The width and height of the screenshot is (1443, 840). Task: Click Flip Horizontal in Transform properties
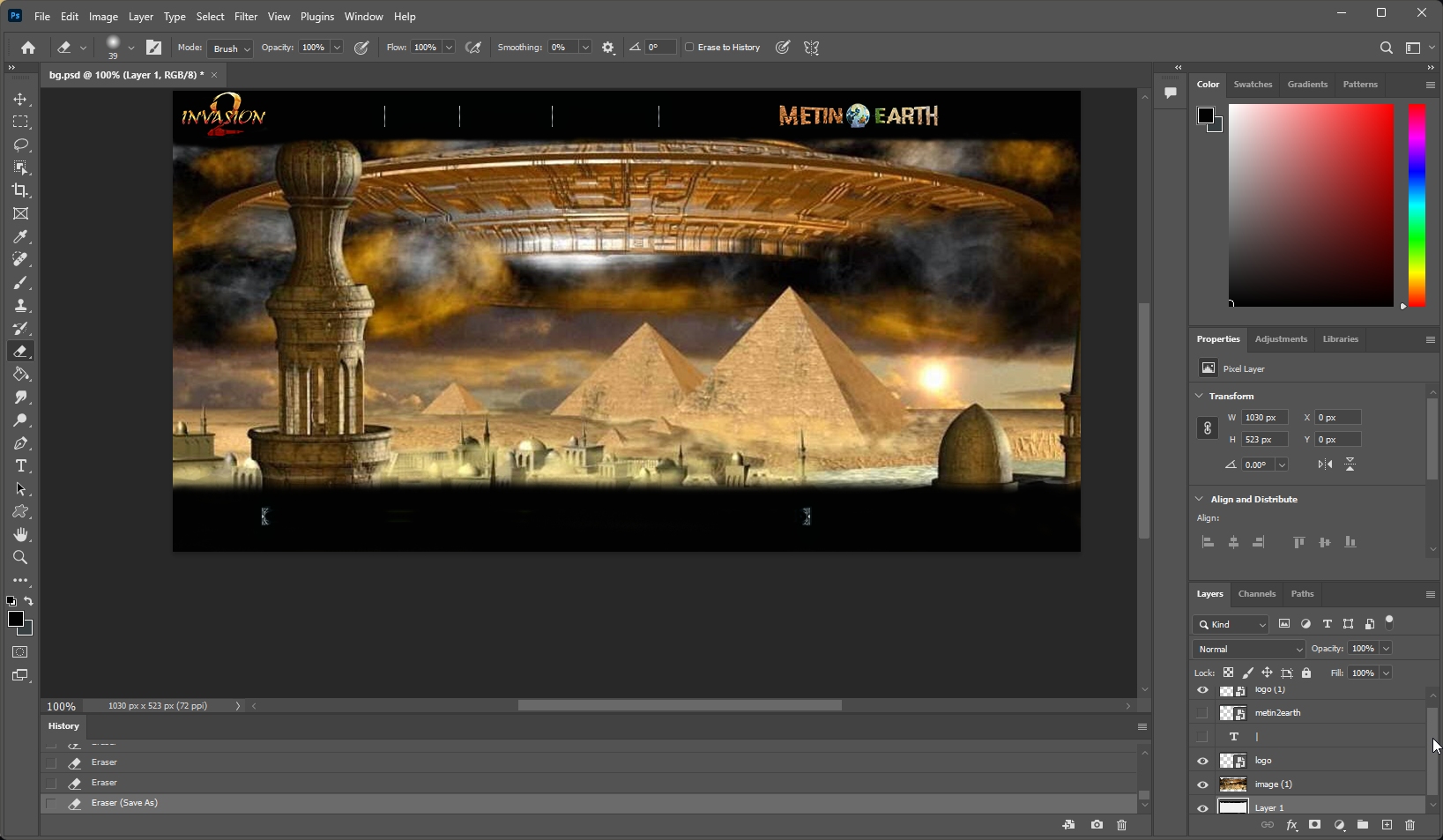[1325, 465]
